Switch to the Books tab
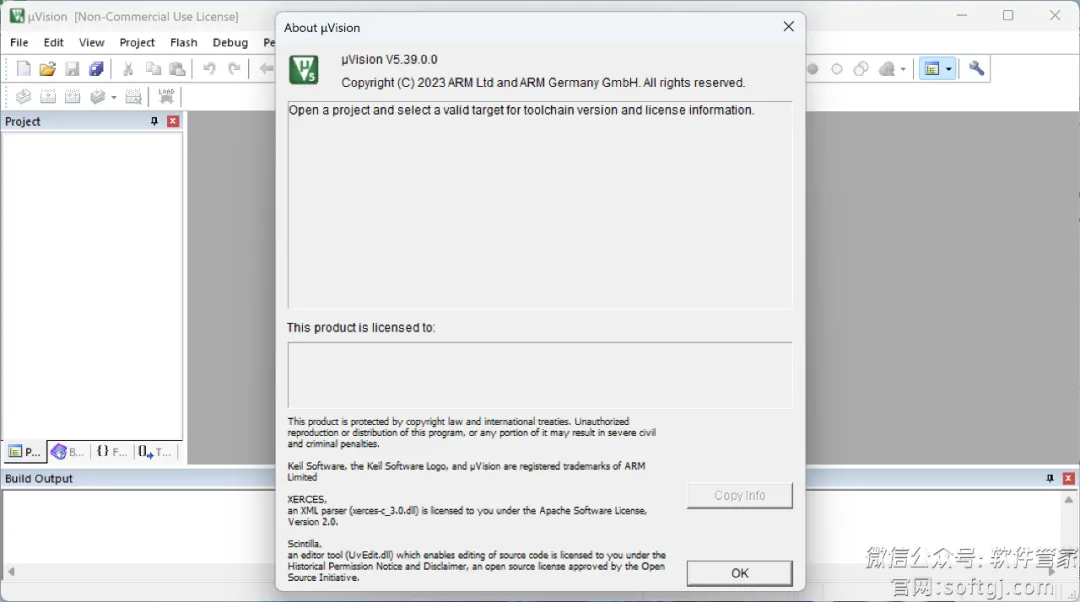 (68, 452)
